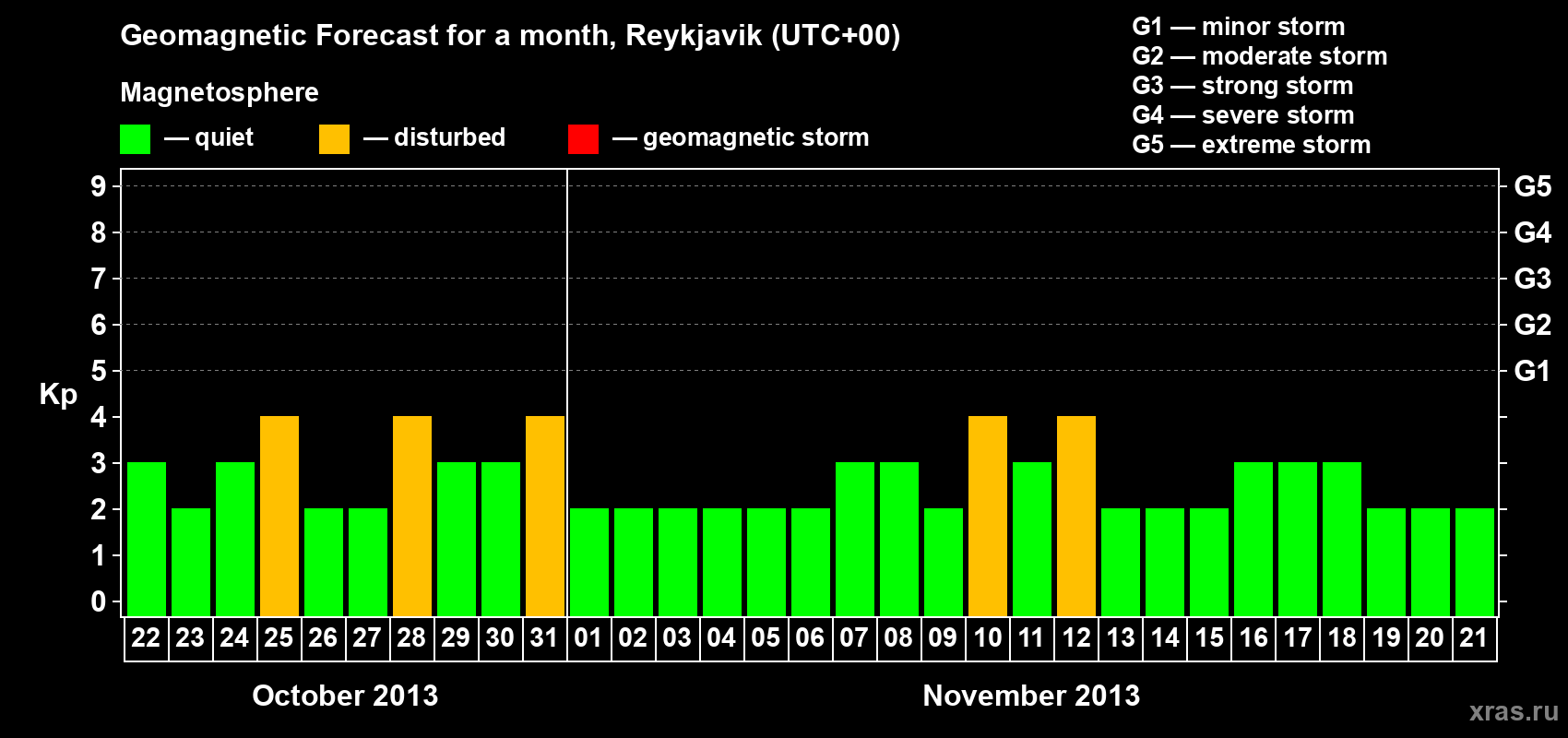Click the orange disturbed legend swatch

pyautogui.click(x=334, y=139)
